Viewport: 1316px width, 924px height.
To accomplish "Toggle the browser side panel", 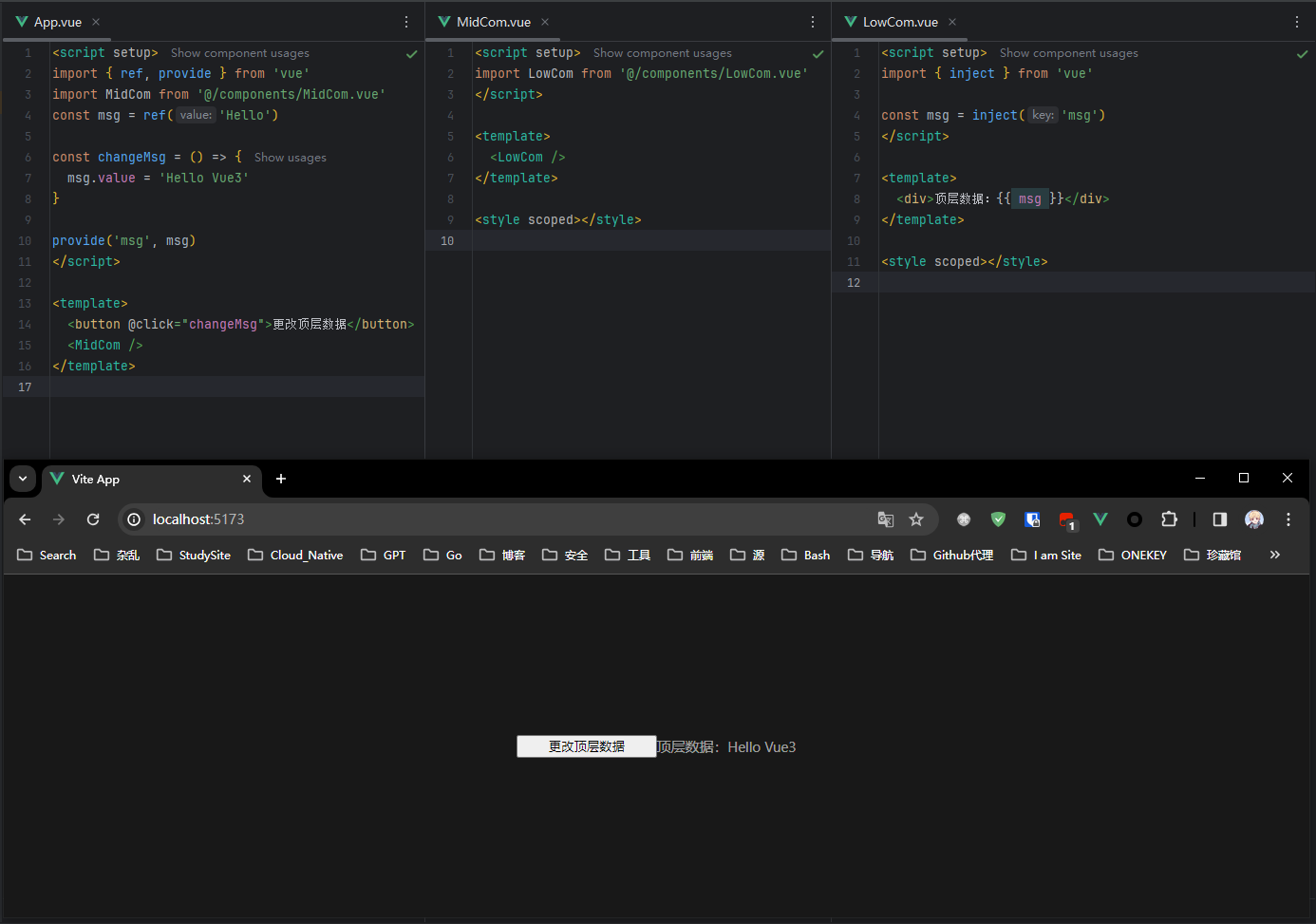I will pyautogui.click(x=1220, y=519).
